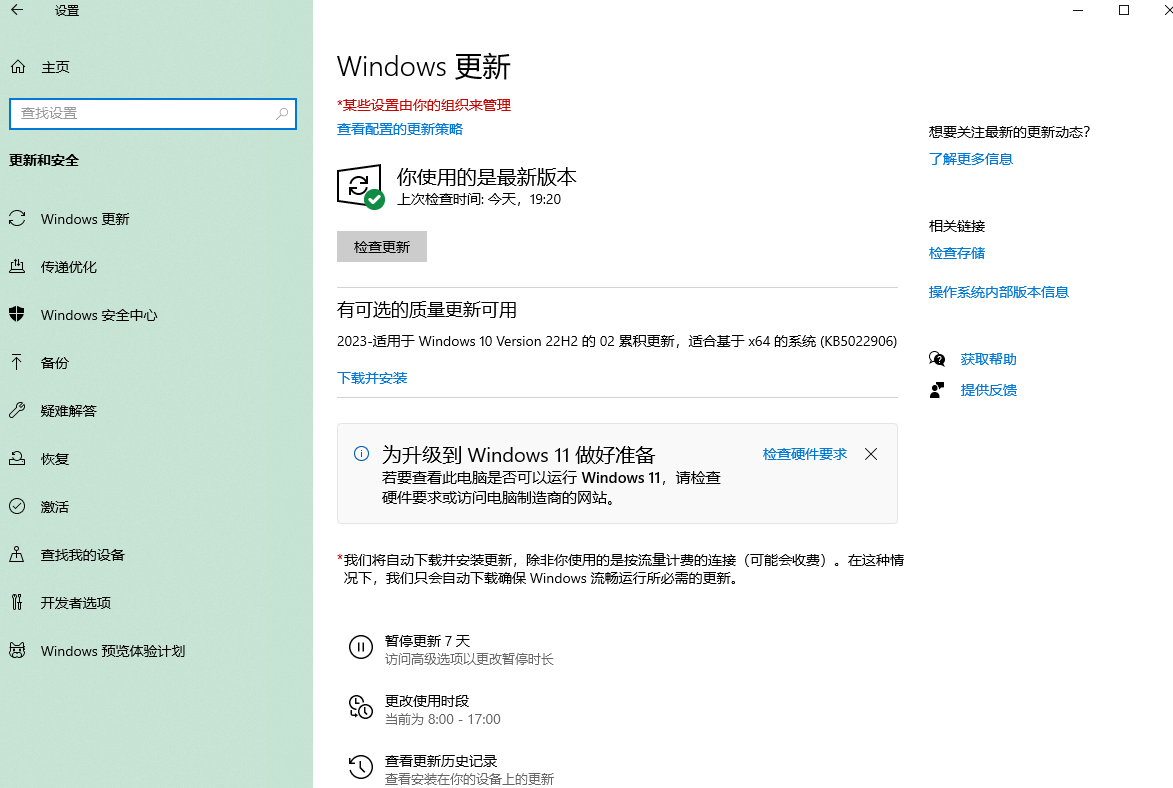Click the 获取帮助 chat bubble icon
The width and height of the screenshot is (1173, 788).
coord(937,358)
